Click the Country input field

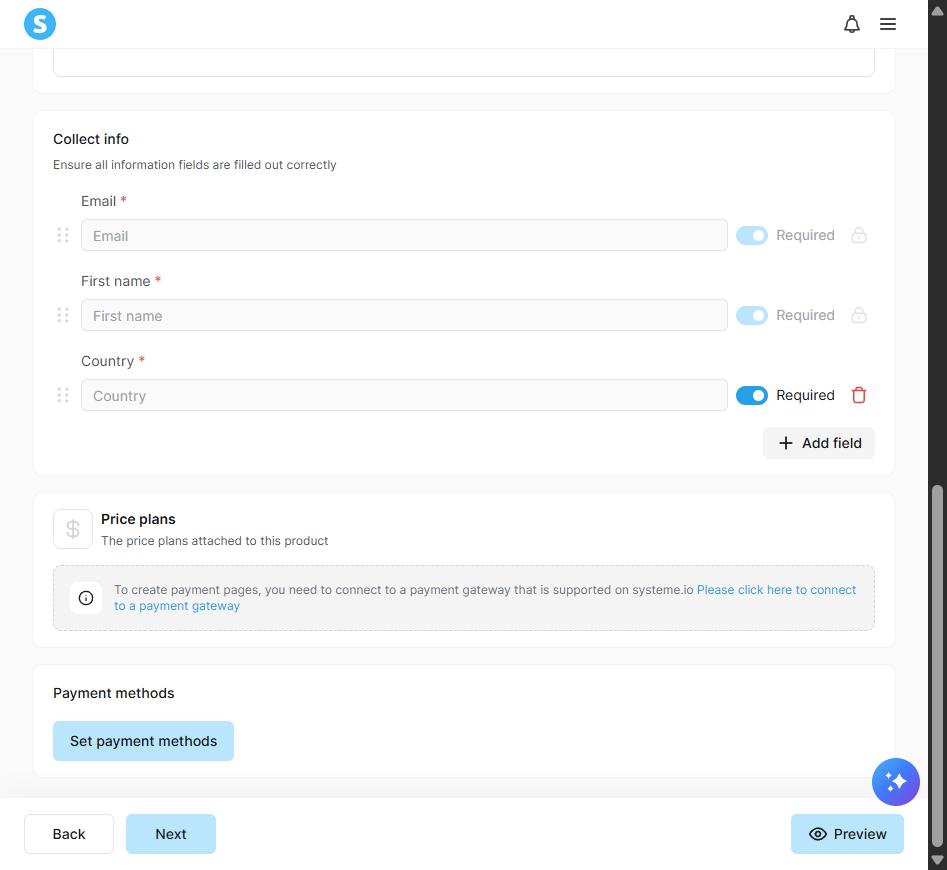click(404, 395)
